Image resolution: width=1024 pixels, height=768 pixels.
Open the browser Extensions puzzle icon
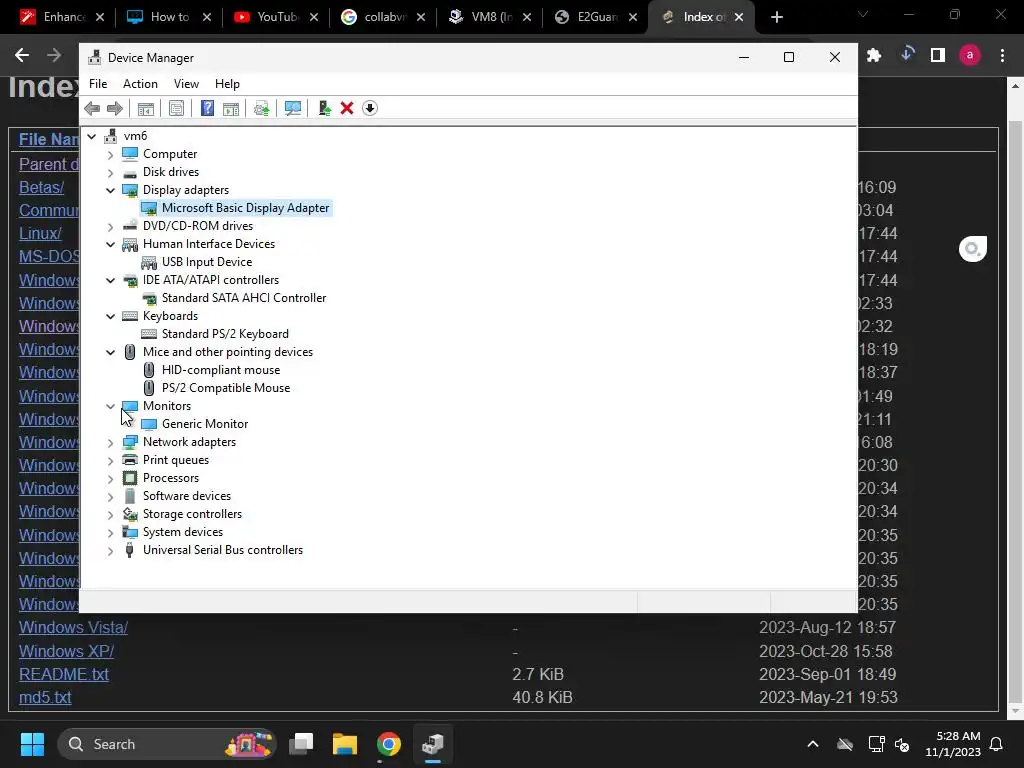pos(874,56)
